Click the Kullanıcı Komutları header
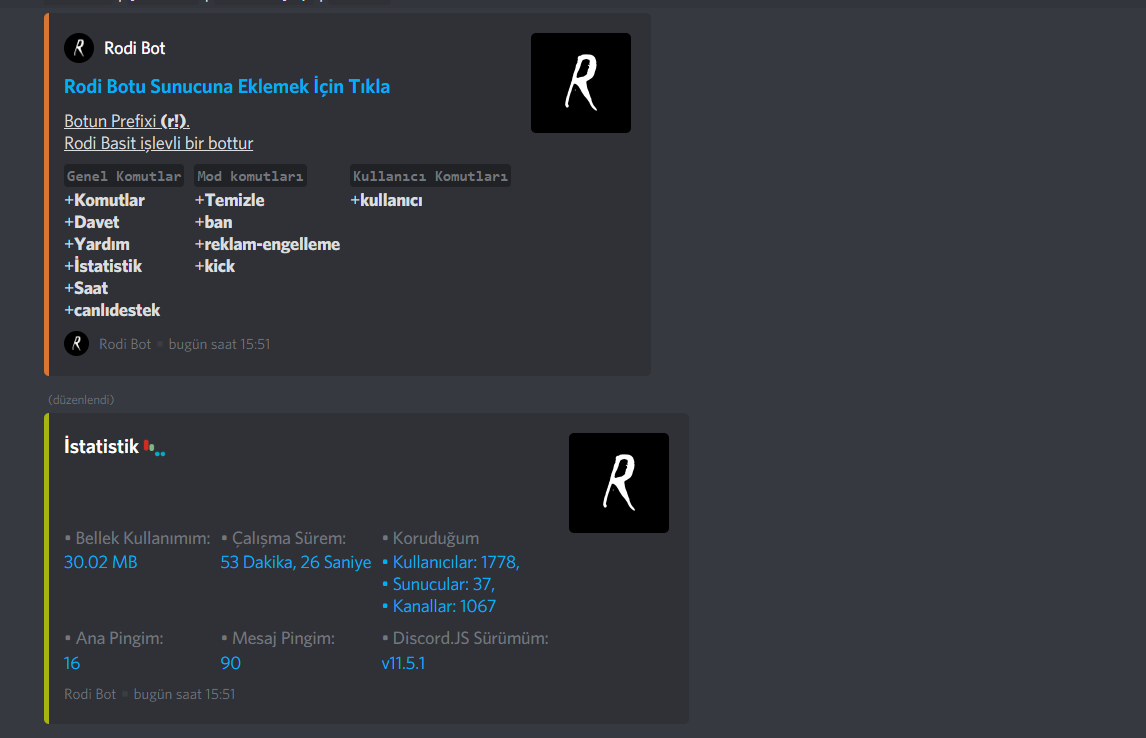 (430, 176)
